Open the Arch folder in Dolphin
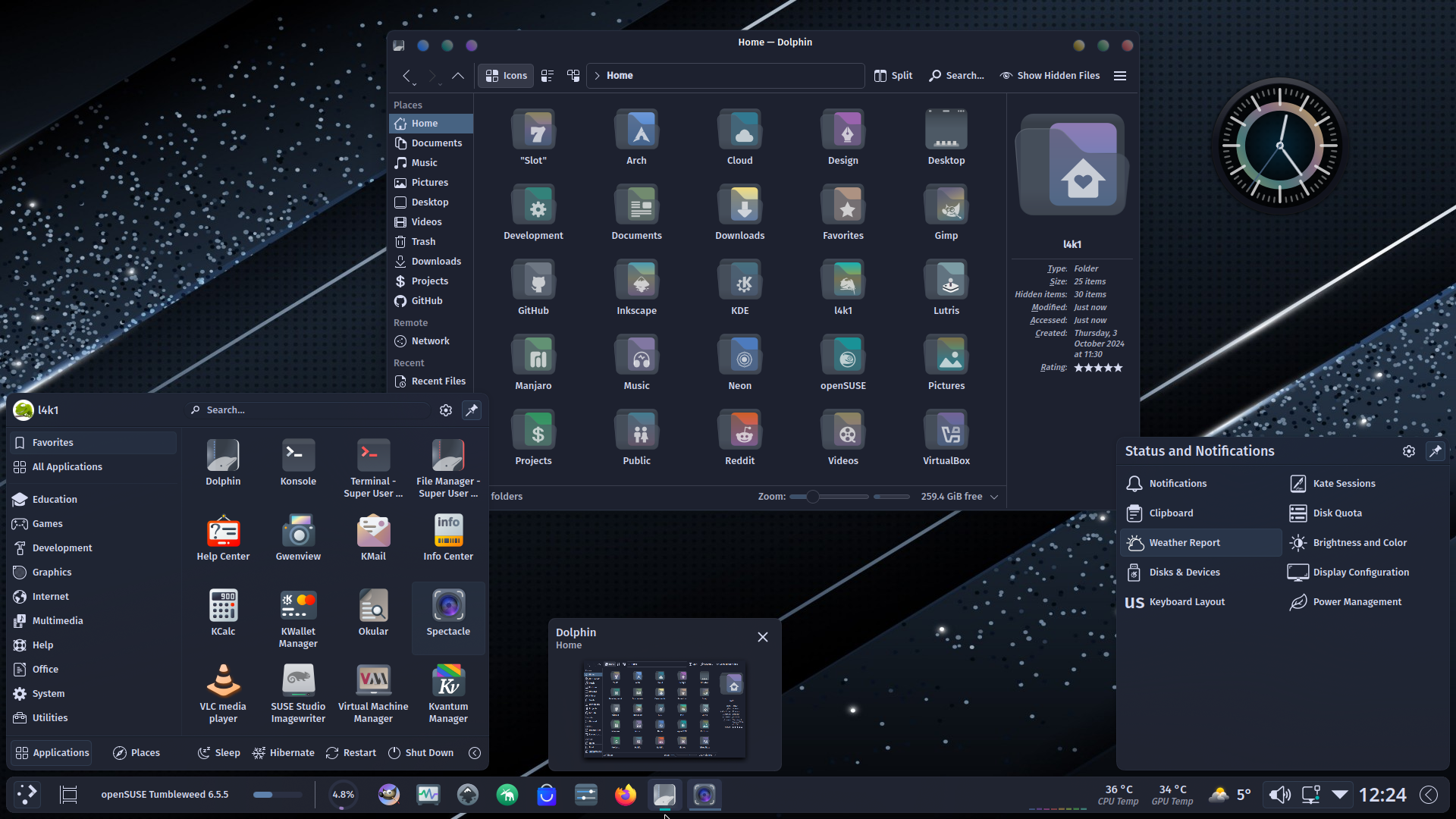Image resolution: width=1456 pixels, height=819 pixels. click(636, 137)
